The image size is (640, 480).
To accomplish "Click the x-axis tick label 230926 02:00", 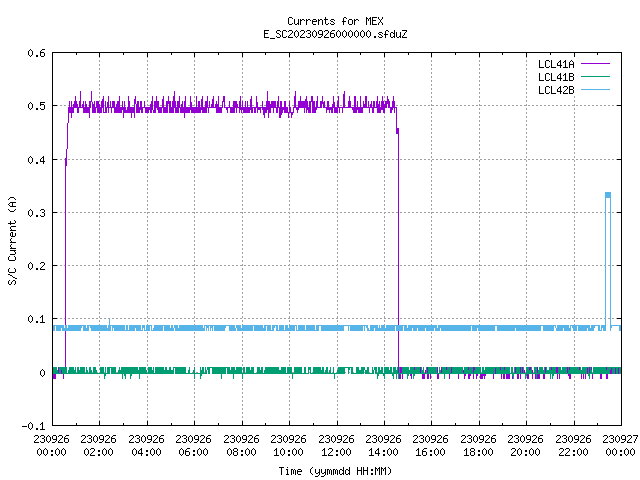I will coord(98,445).
